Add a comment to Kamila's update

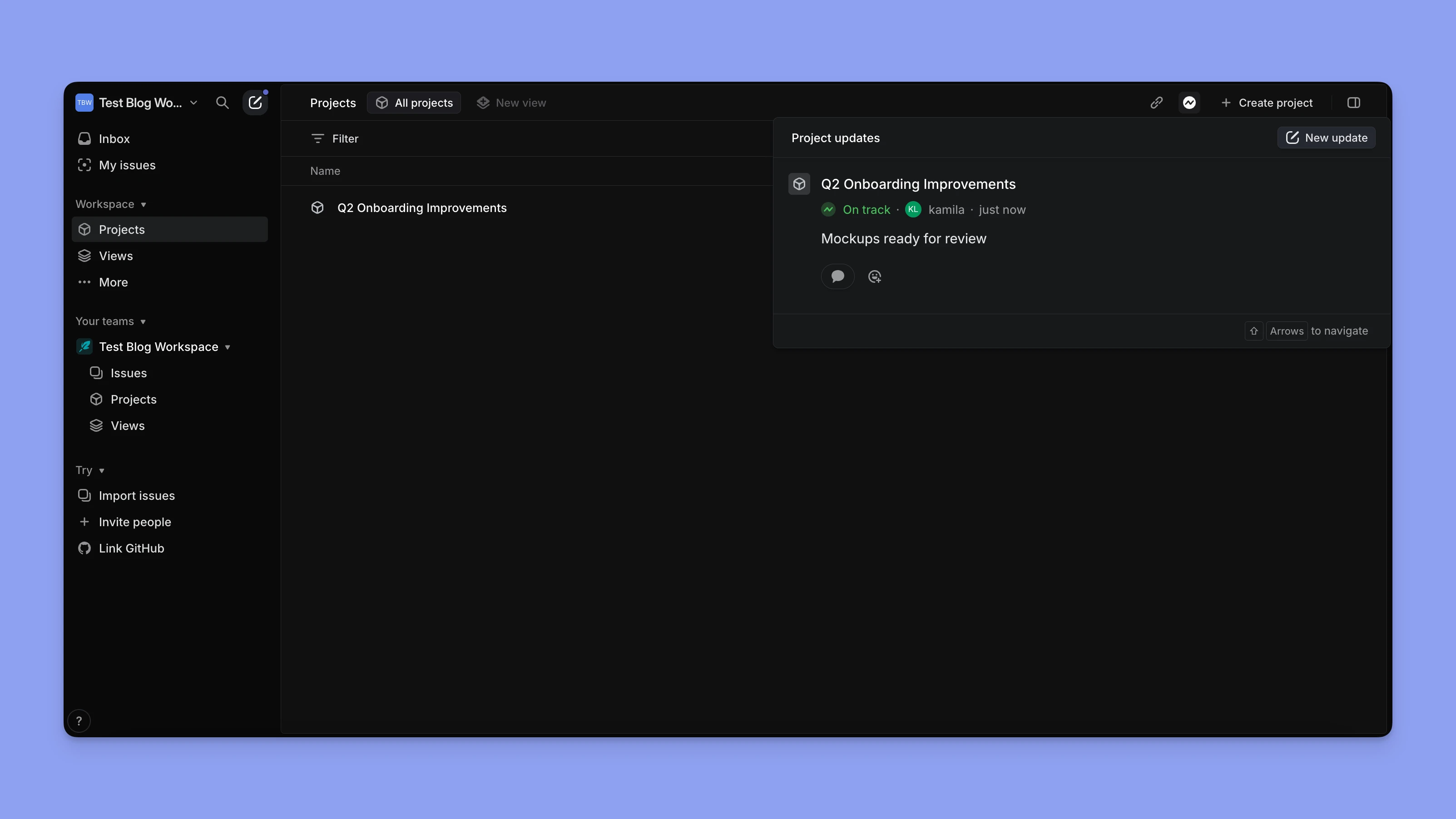point(837,277)
